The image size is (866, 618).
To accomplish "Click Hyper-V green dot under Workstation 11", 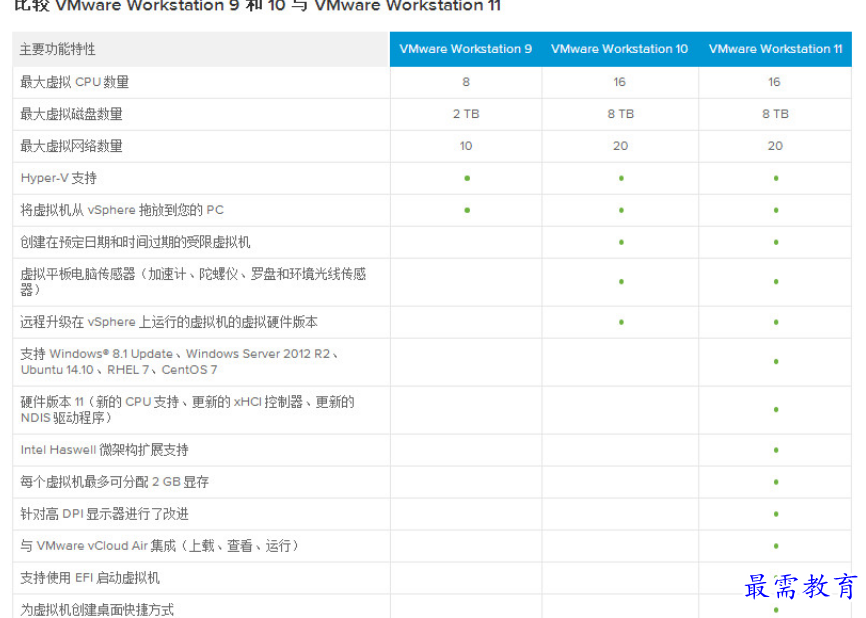I will coord(776,178).
